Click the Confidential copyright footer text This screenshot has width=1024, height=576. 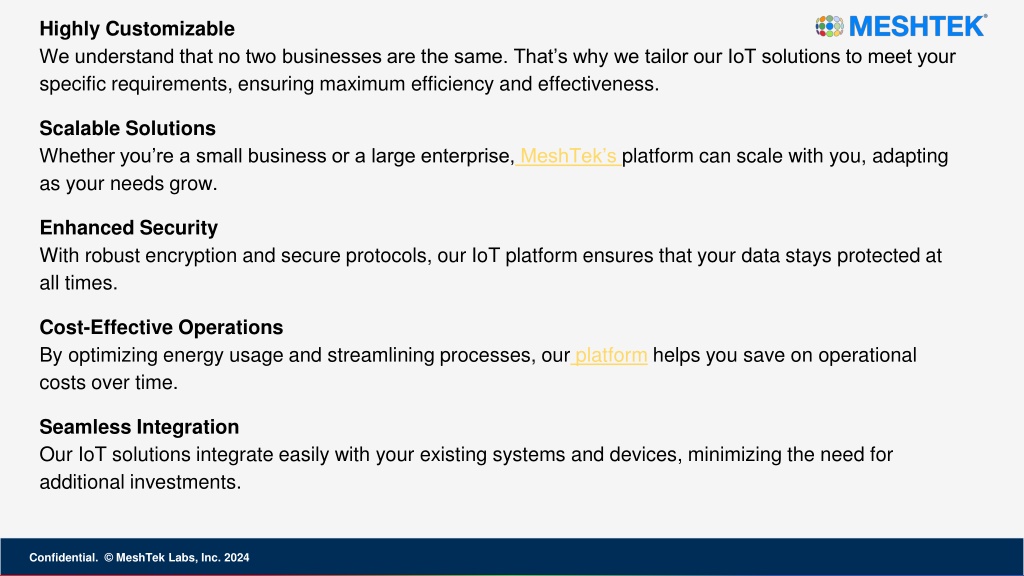pos(139,558)
